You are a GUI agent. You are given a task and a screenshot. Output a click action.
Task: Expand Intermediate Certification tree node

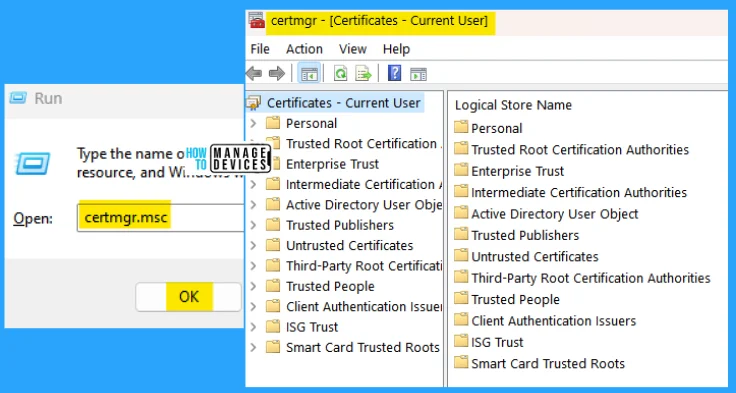[253, 185]
